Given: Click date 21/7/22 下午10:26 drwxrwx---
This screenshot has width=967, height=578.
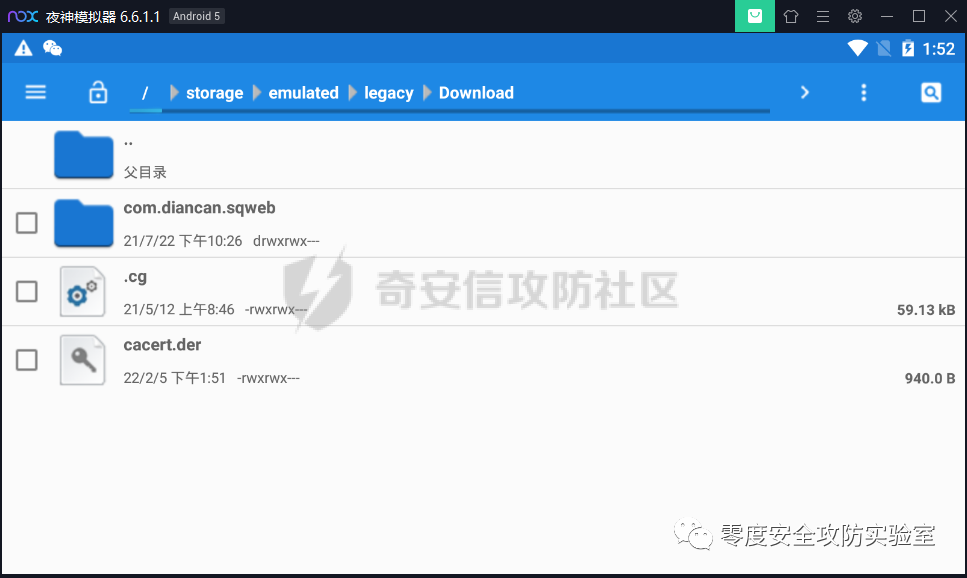Looking at the screenshot, I should pos(221,241).
